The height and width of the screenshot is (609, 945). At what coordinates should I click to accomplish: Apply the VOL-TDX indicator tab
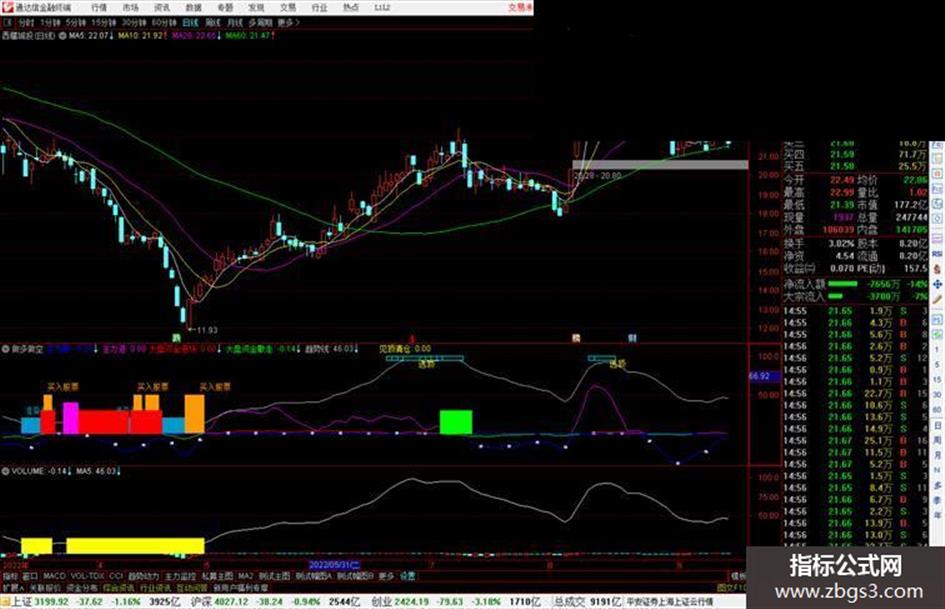pyautogui.click(x=87, y=576)
